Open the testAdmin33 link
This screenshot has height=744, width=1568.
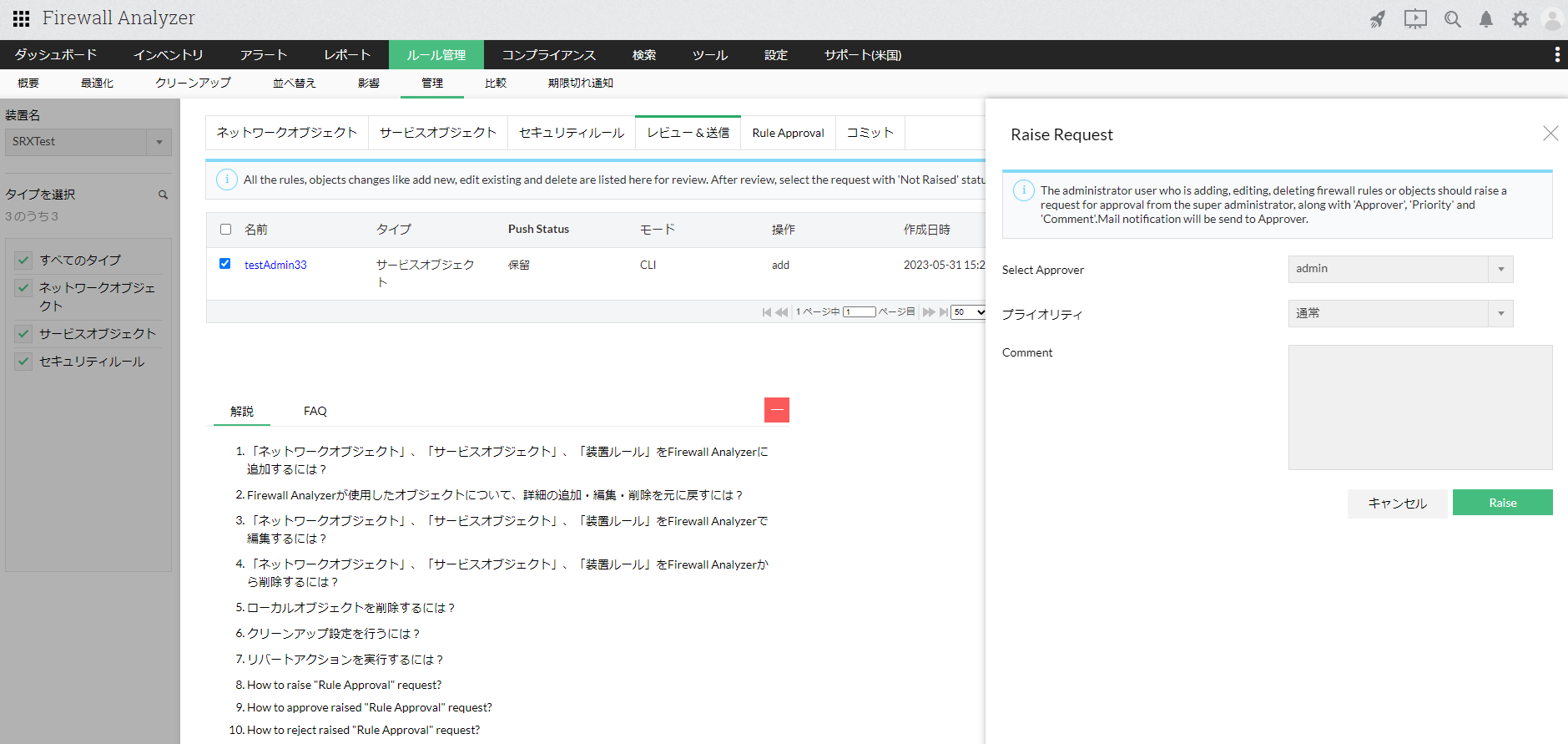tap(275, 265)
